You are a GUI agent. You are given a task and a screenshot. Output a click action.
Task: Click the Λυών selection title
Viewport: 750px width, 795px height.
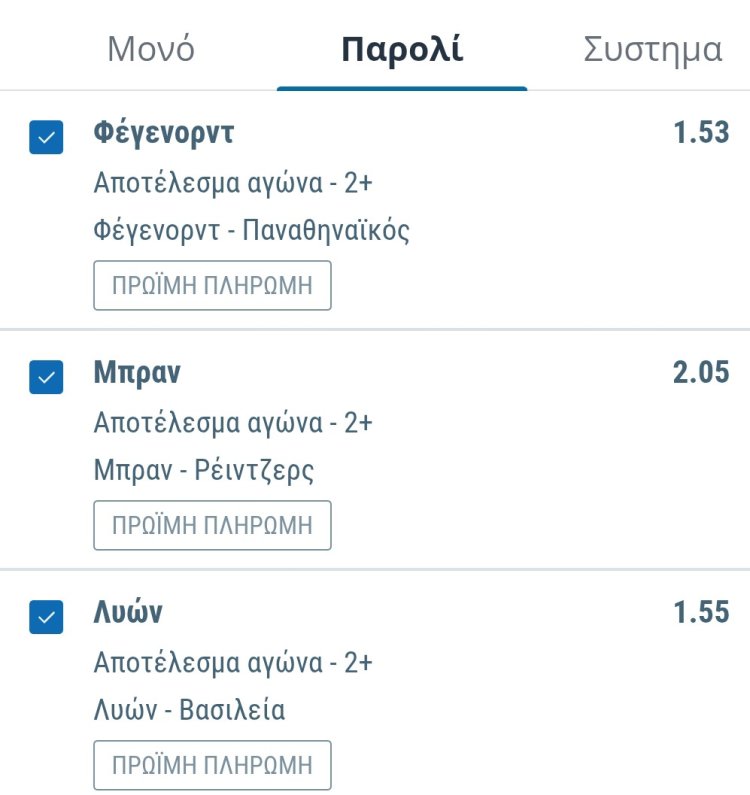(128, 613)
